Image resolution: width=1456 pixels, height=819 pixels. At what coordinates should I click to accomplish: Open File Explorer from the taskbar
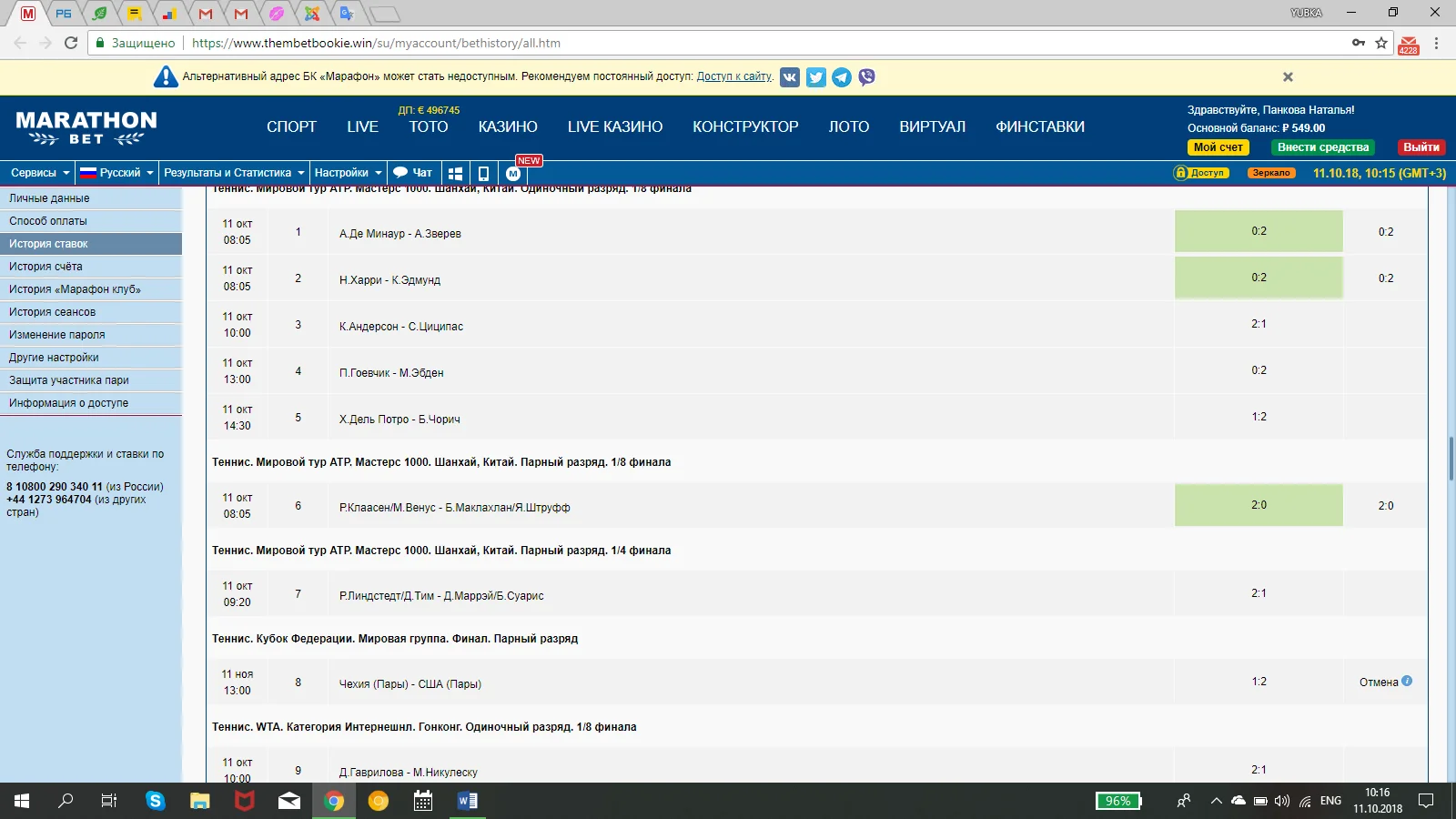click(x=200, y=801)
